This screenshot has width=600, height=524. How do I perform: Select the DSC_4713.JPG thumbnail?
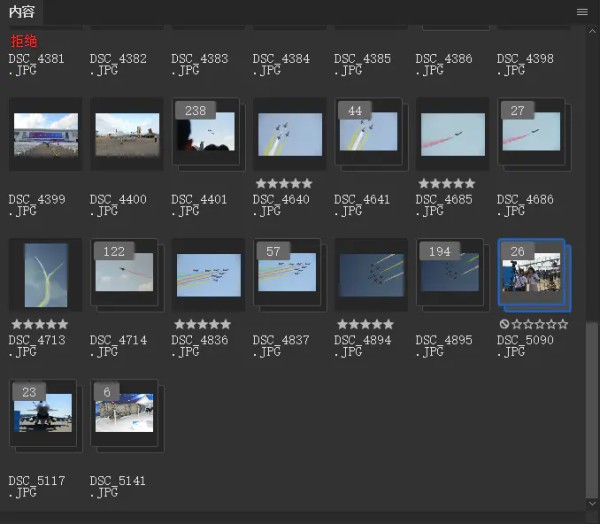[46, 275]
